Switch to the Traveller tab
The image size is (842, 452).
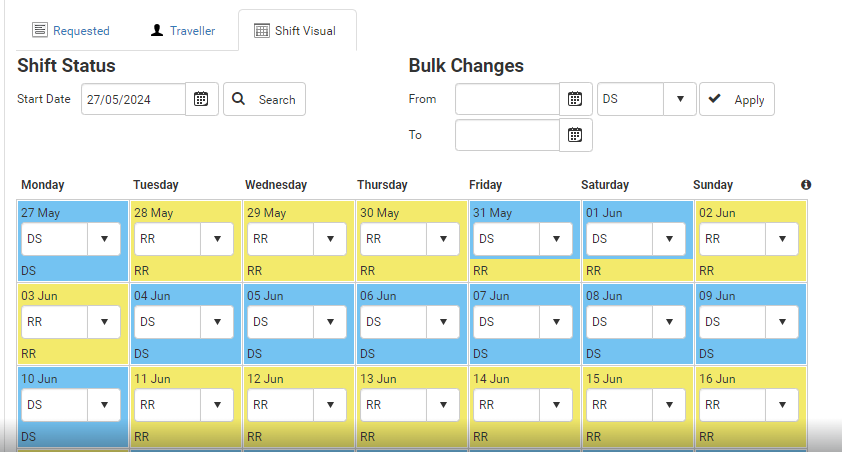183,31
